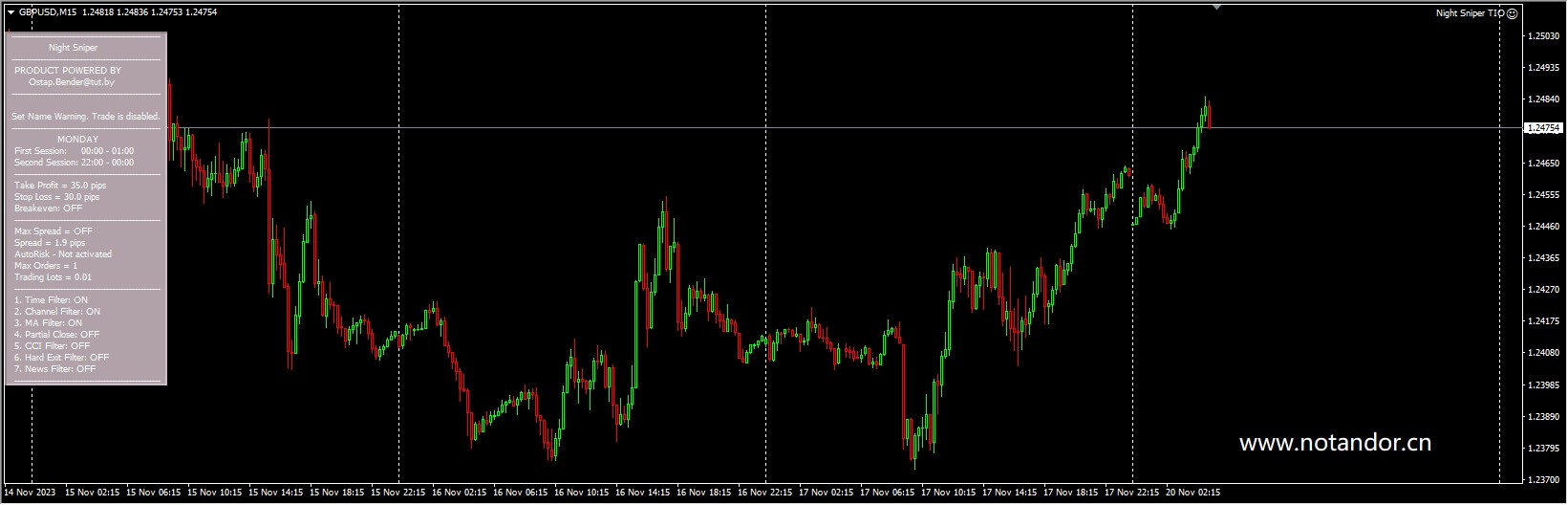Click '6. Hard Exit Filter: OFF' line
Viewport: 1568px width, 505px height.
62,358
